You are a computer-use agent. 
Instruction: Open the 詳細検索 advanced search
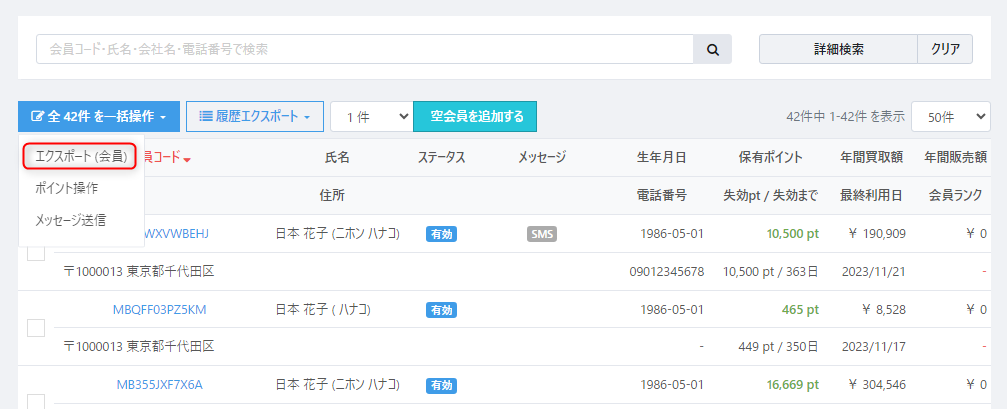pyautogui.click(x=838, y=49)
